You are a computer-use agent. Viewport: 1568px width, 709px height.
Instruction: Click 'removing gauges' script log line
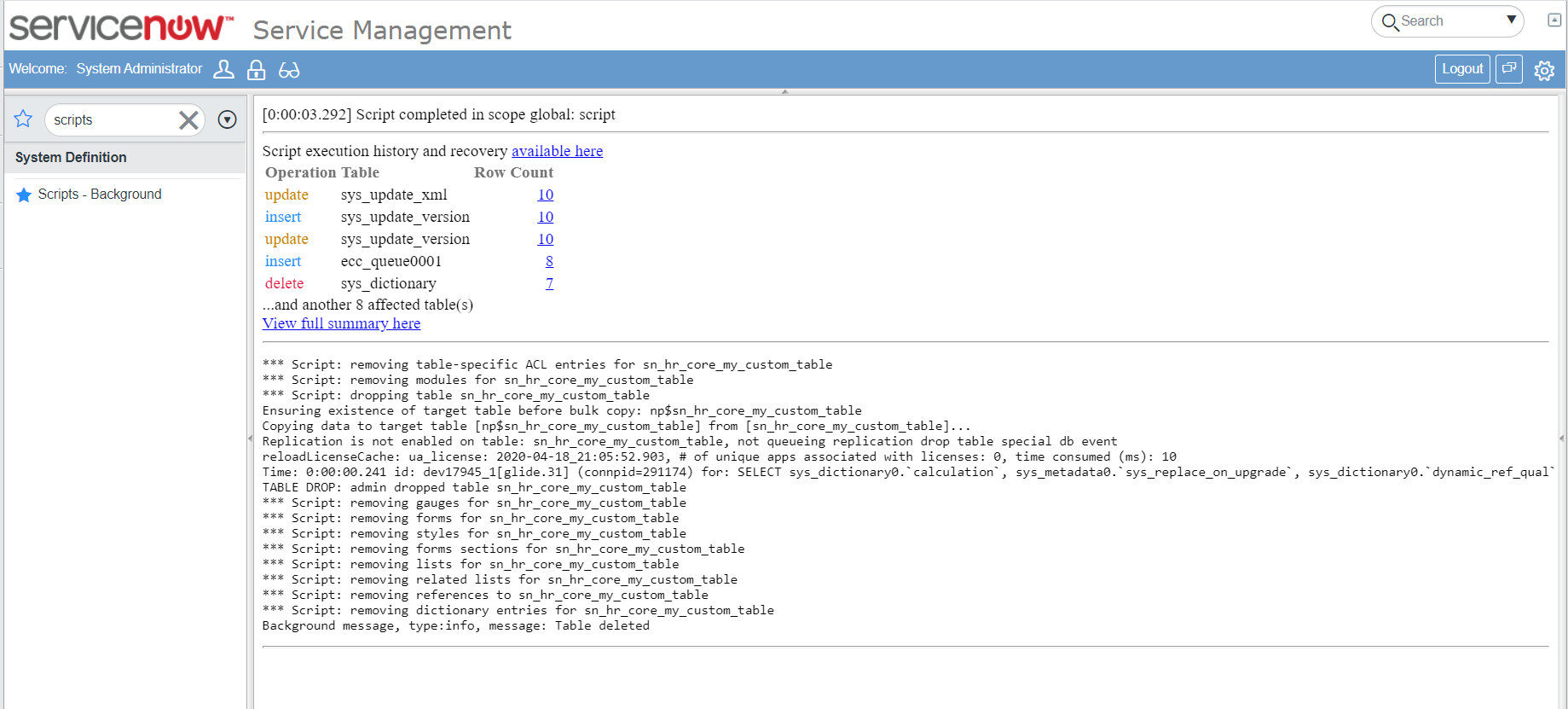pyautogui.click(x=474, y=503)
